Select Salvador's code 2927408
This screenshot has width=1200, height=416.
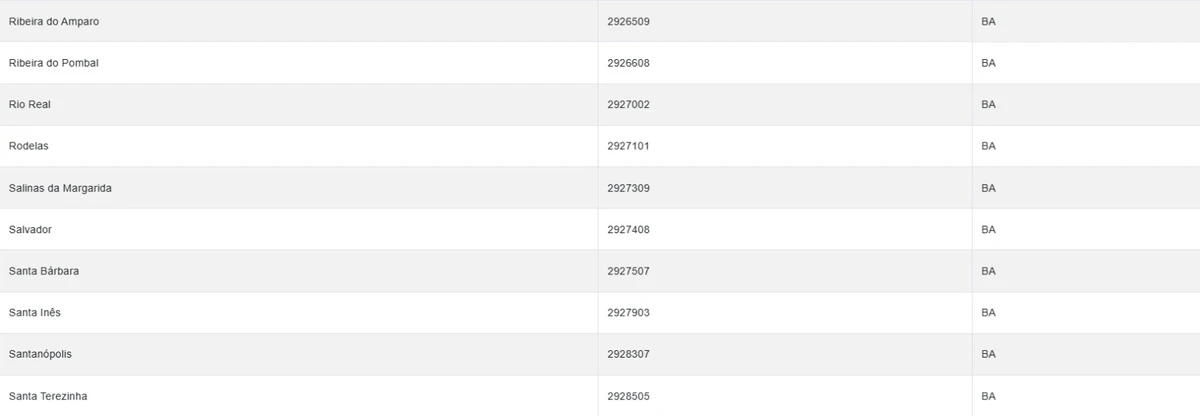click(x=628, y=229)
